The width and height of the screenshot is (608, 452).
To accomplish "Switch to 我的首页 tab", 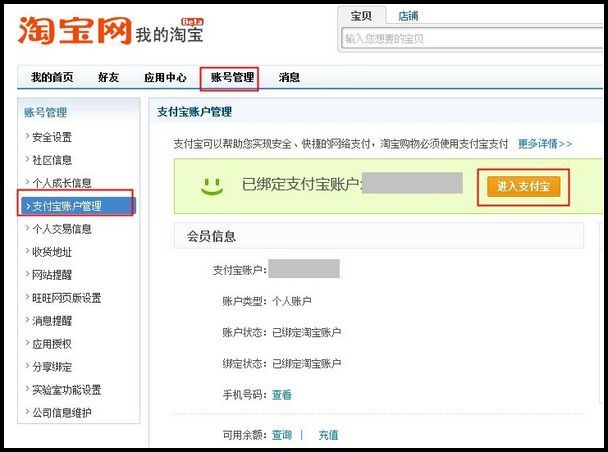I will 52,77.
